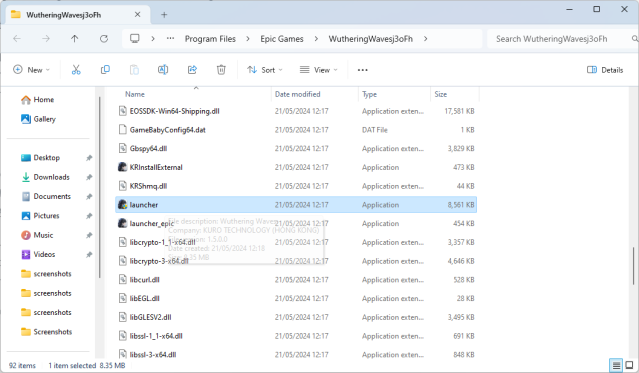Click the launcher application icon

coord(122,205)
